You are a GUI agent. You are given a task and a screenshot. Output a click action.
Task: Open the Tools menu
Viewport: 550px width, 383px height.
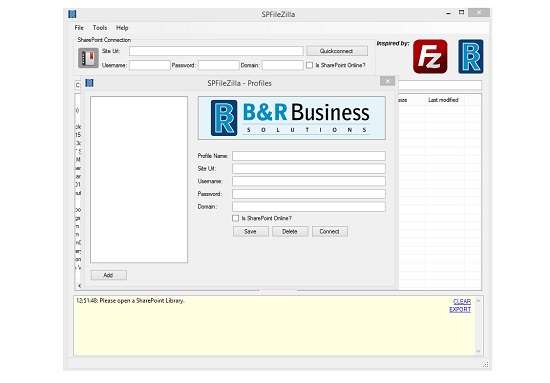(x=100, y=28)
